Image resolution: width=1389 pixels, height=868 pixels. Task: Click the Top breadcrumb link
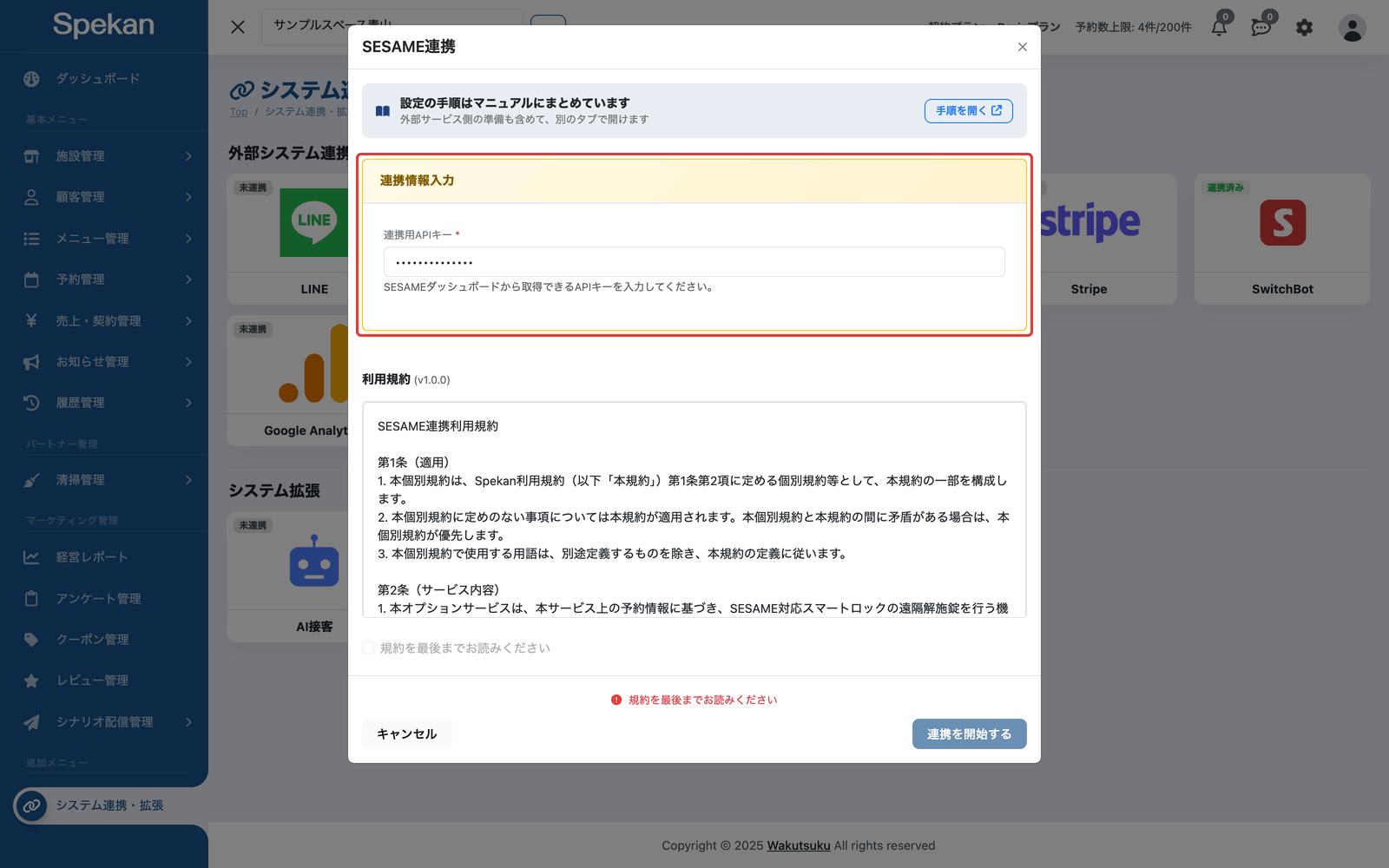tap(239, 112)
